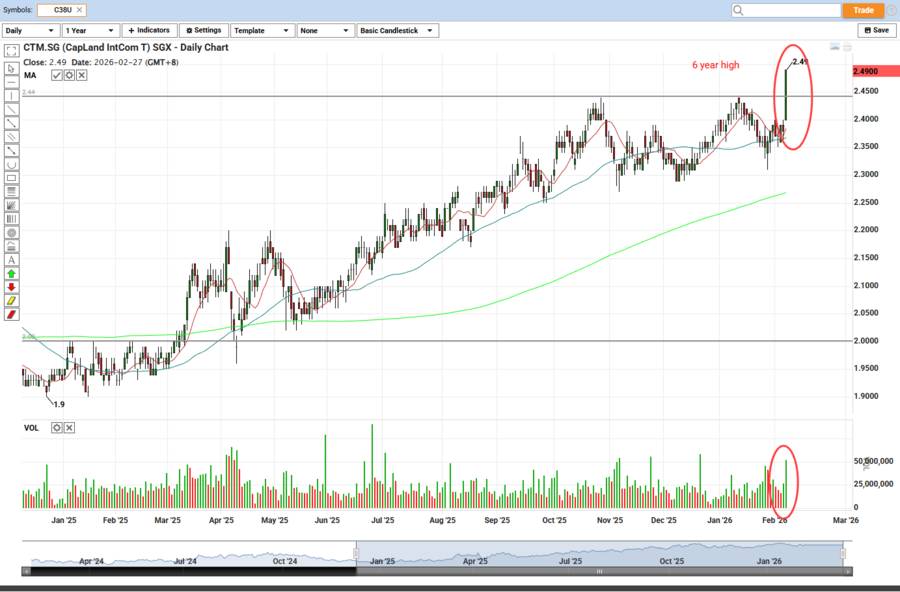Choose the rectangle drawing tool
The width and height of the screenshot is (900, 592).
click(11, 178)
